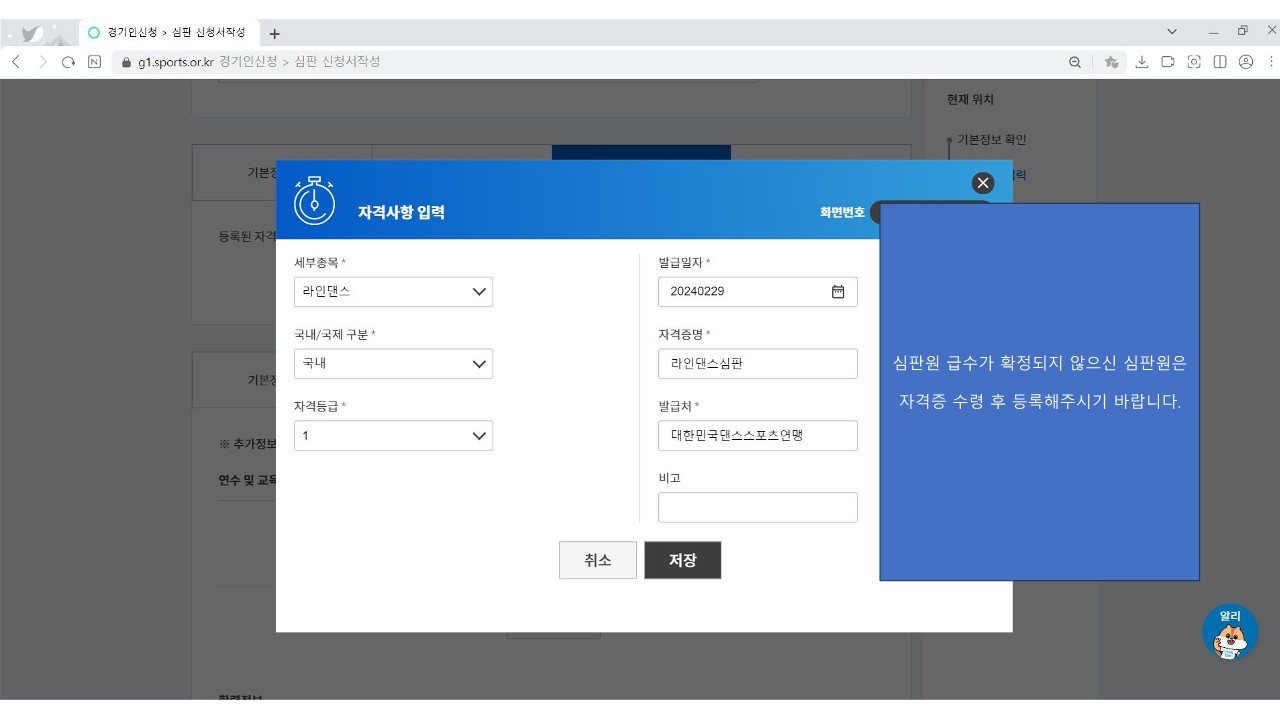Close the 자격사항 입력 dialog with X
This screenshot has width=1280, height=720.
(x=983, y=182)
